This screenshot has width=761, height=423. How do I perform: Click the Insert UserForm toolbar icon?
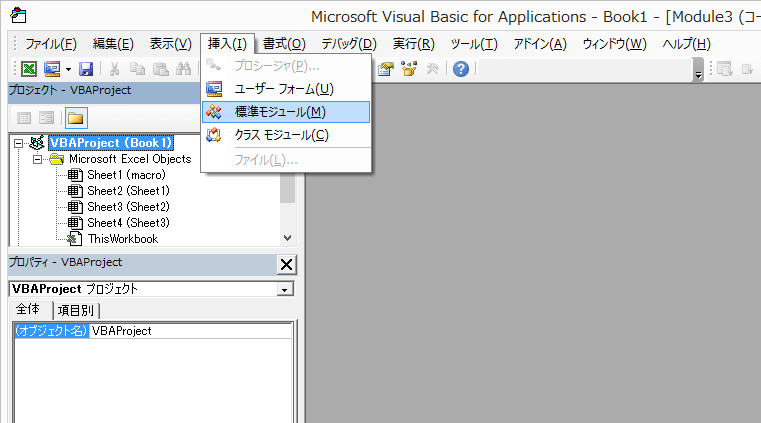pos(51,68)
